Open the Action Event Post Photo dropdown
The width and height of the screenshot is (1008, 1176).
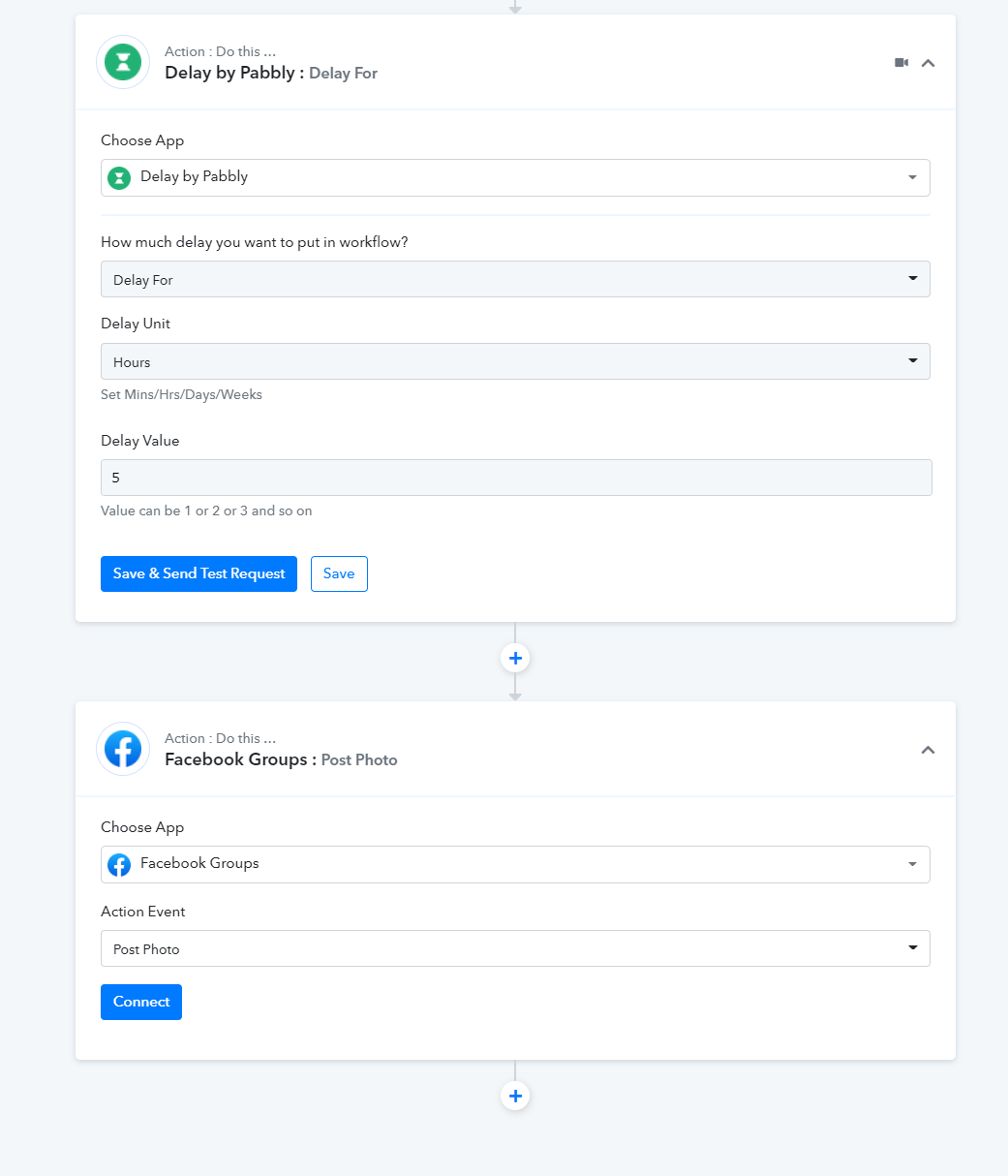point(515,948)
